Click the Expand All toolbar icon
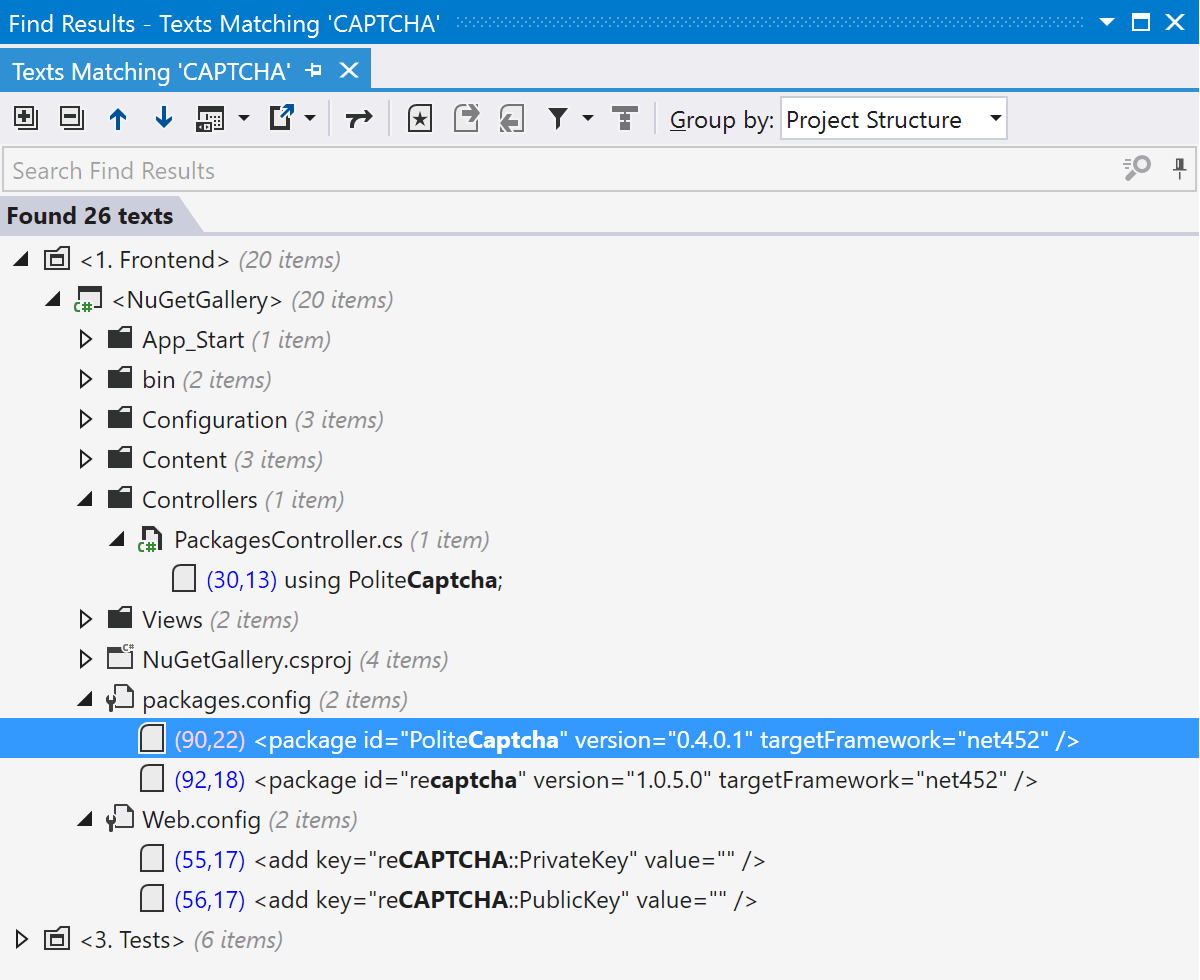 click(x=26, y=119)
